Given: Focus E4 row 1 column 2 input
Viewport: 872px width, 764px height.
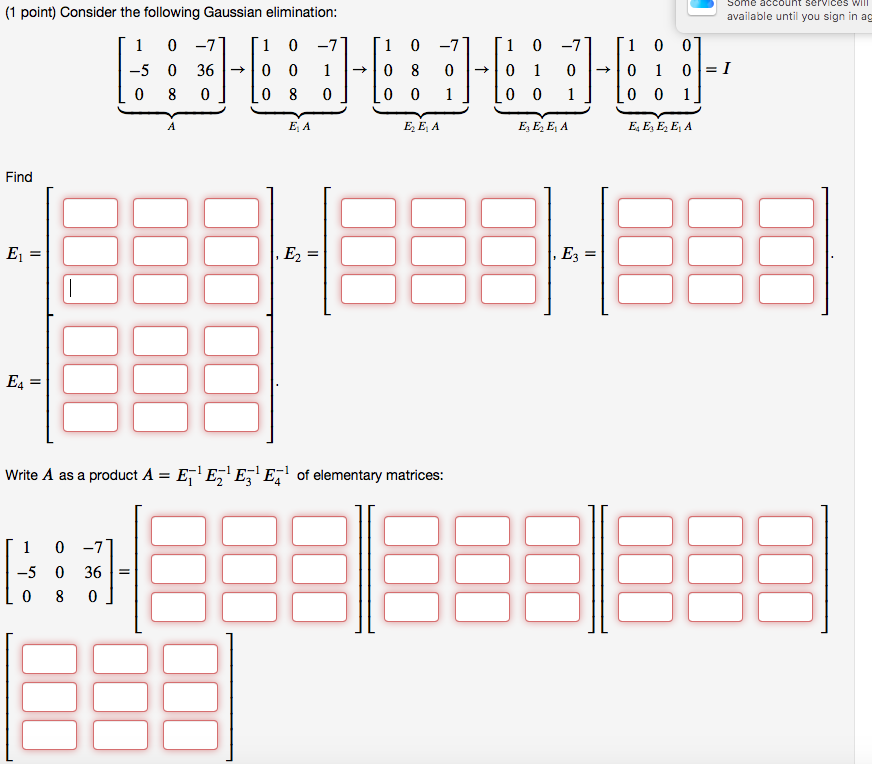Looking at the screenshot, I should (x=161, y=341).
